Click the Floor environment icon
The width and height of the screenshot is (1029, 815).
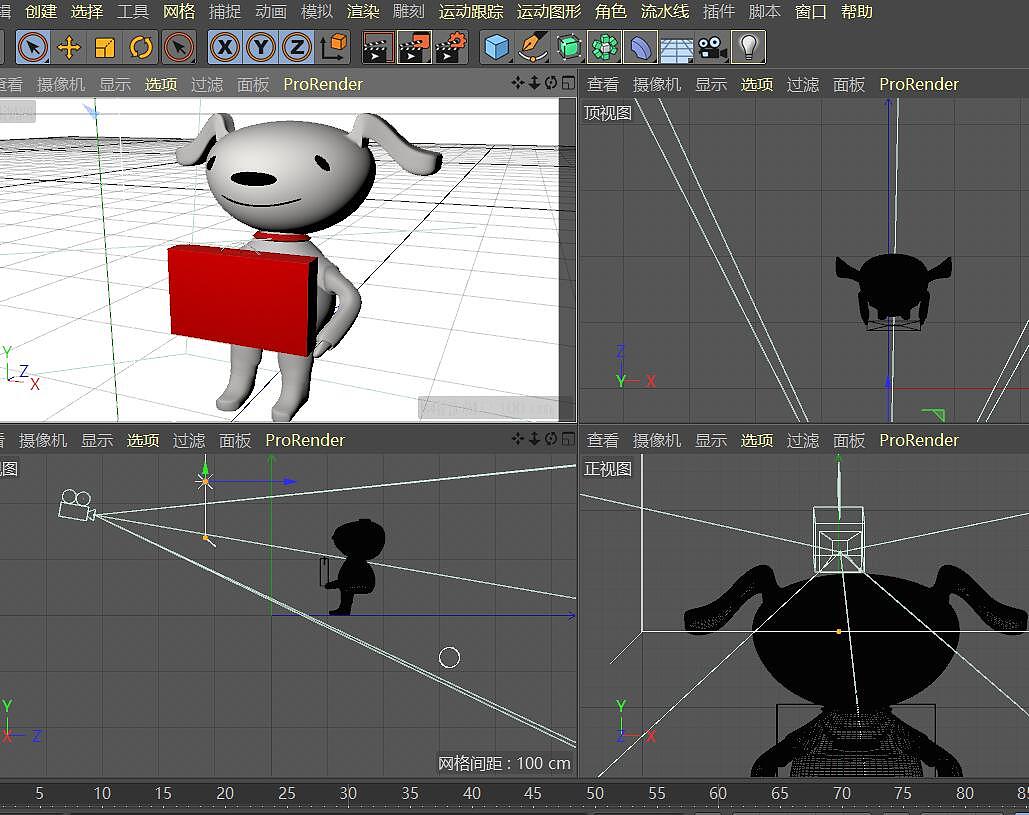(676, 47)
